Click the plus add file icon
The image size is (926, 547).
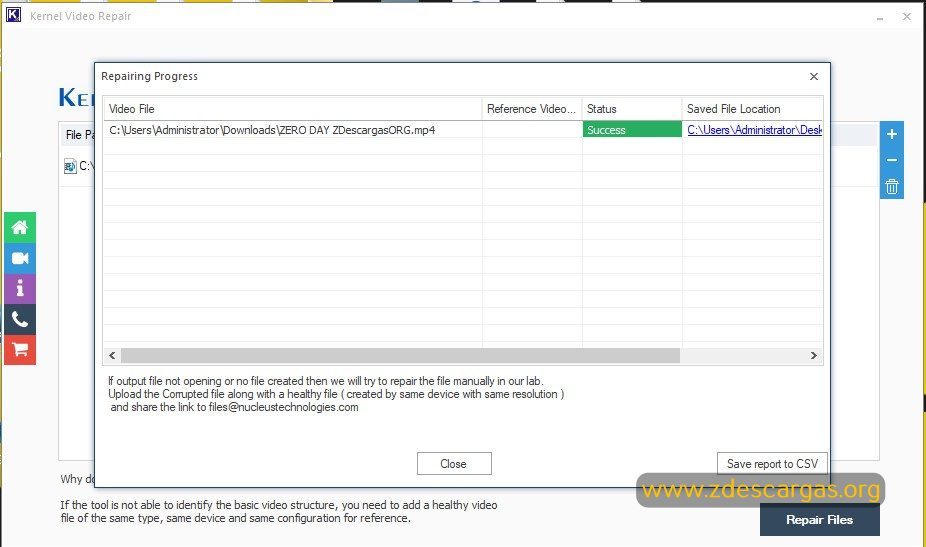pyautogui.click(x=892, y=134)
